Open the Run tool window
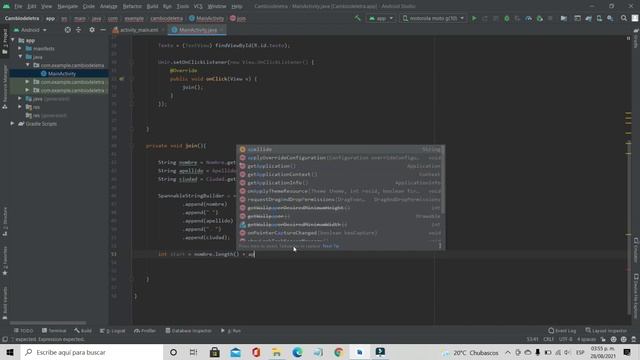Image resolution: width=640 pixels, height=360 pixels. [x=231, y=331]
